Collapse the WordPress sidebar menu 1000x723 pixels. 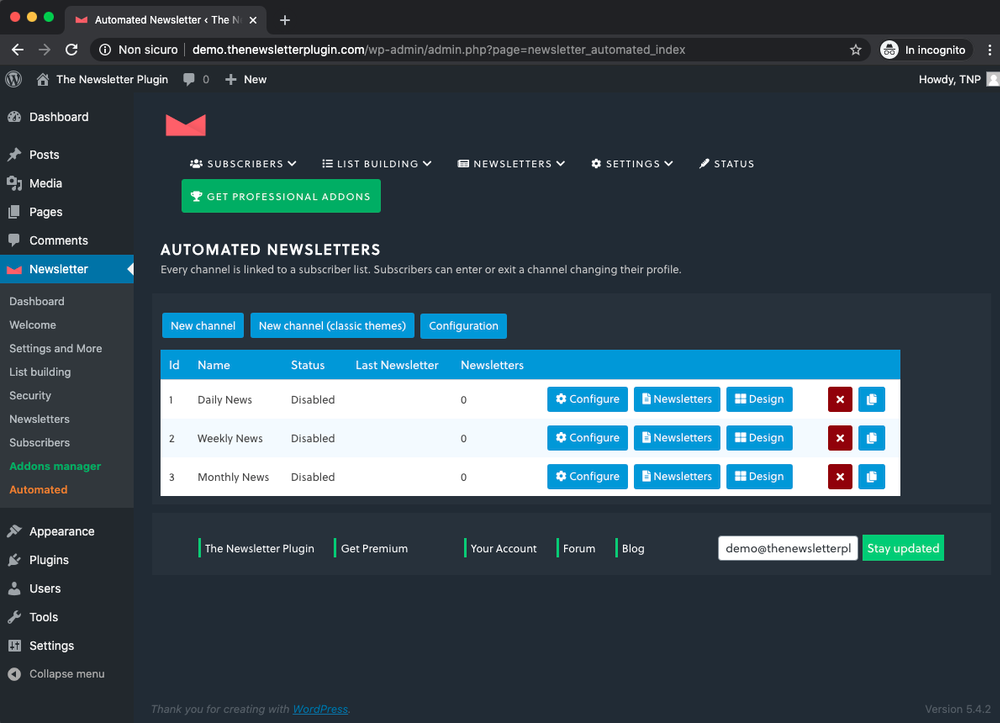click(56, 674)
